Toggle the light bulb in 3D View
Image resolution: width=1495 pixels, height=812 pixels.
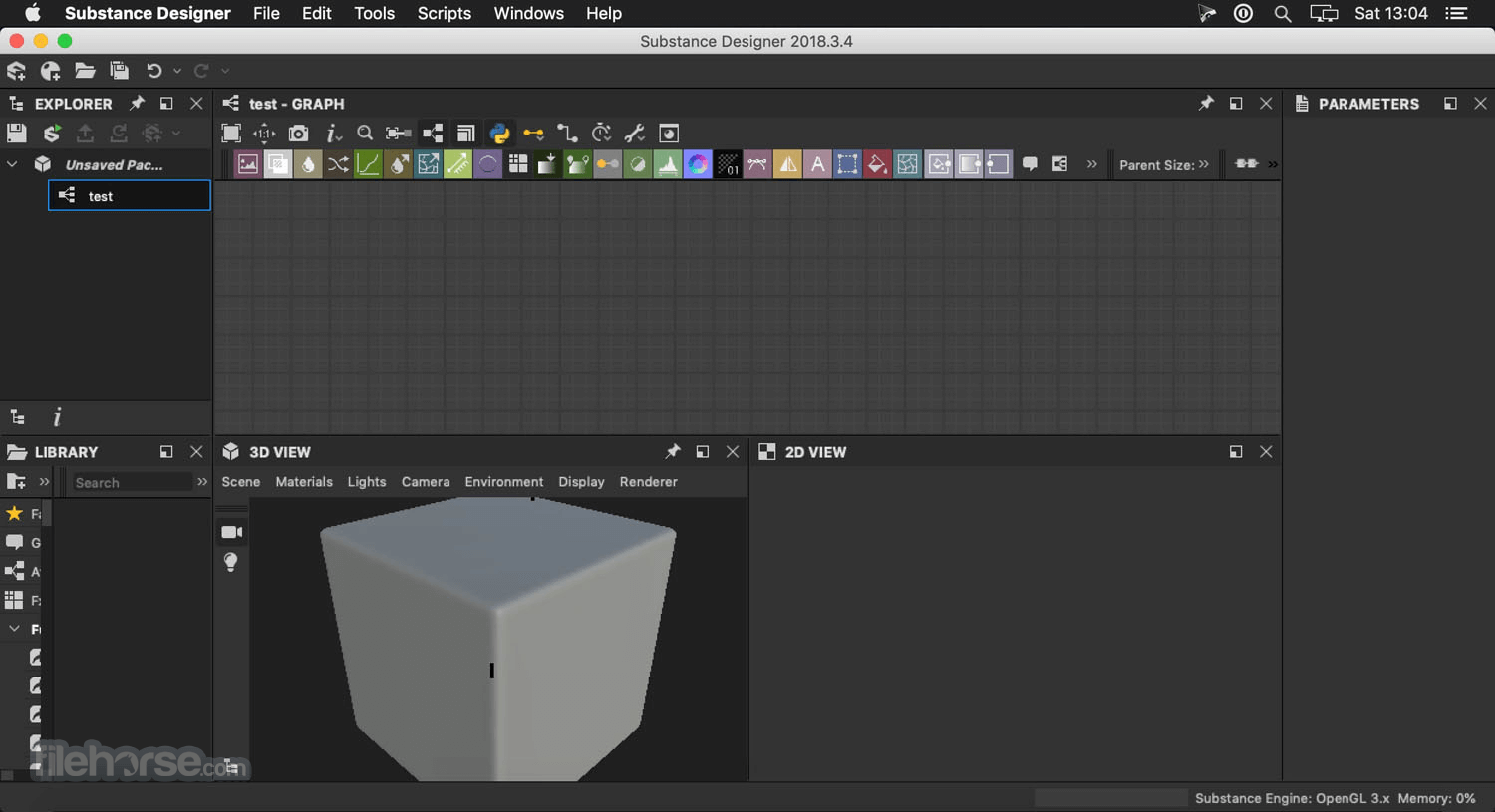click(x=231, y=562)
